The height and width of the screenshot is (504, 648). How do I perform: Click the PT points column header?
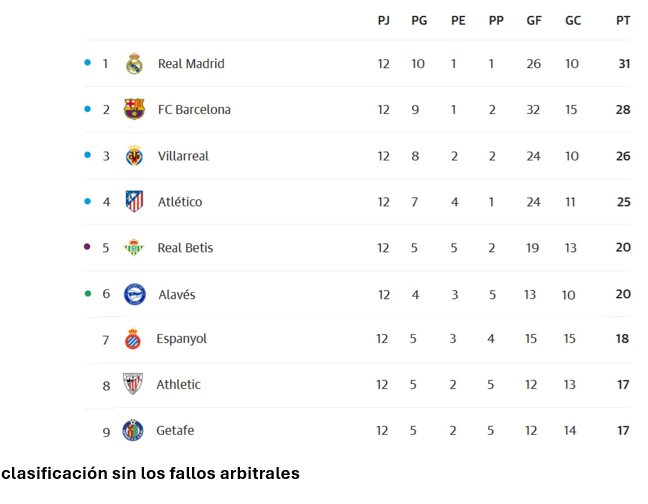coord(623,20)
